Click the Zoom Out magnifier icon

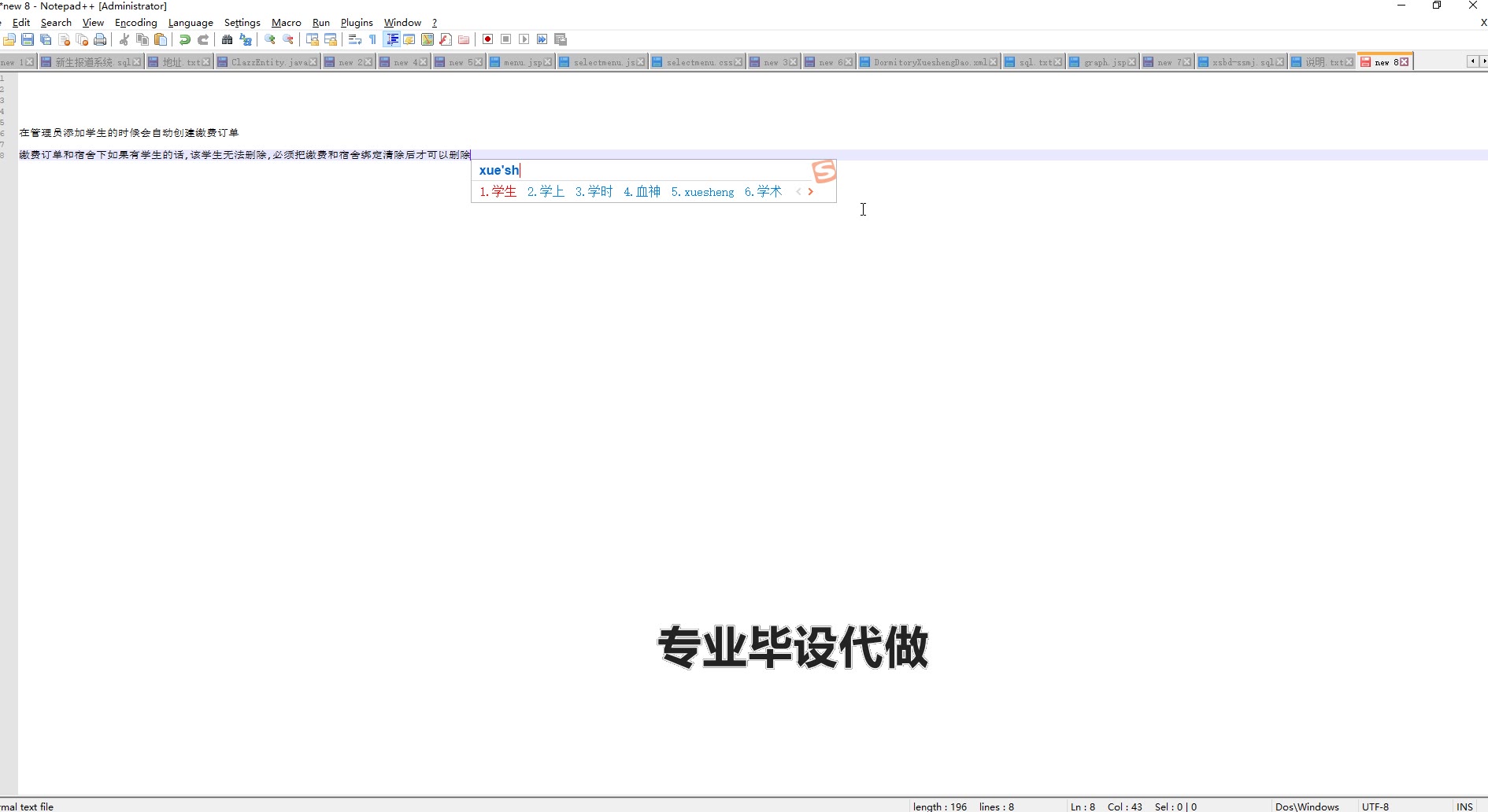[288, 39]
